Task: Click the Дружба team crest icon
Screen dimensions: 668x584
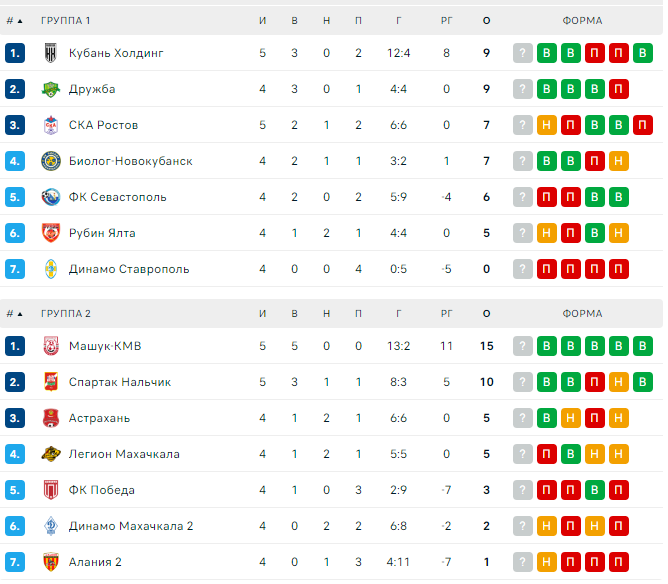Action: (51, 89)
